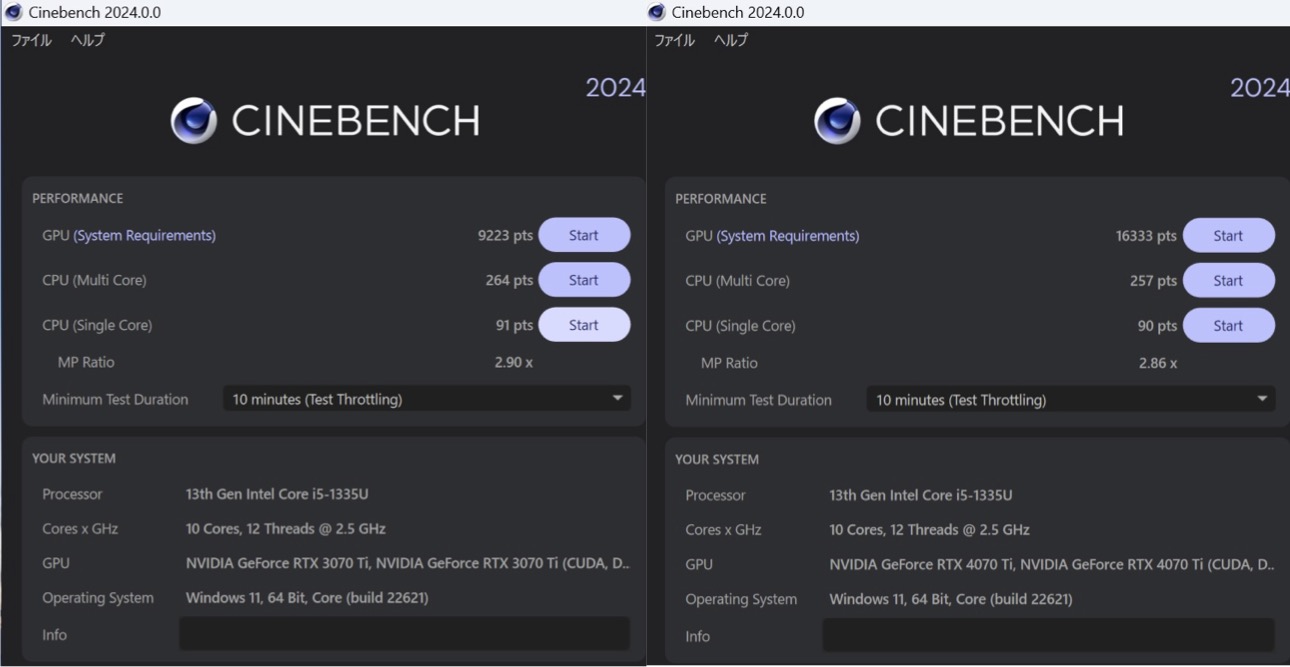Select the 90 pts single core score
This screenshot has height=667, width=1290.
1157,326
